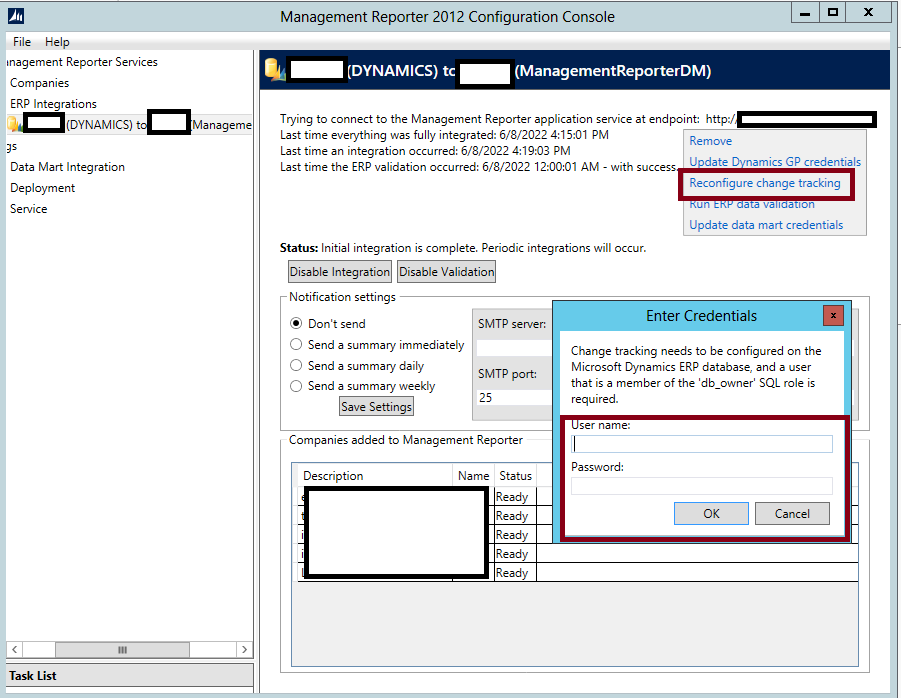
Task: Confirm credentials with the OK button
Action: tap(711, 514)
